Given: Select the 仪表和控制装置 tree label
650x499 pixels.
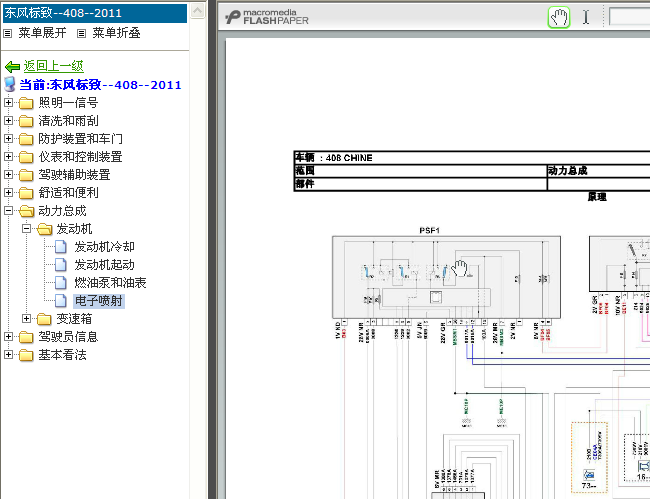Looking at the screenshot, I should tap(80, 157).
